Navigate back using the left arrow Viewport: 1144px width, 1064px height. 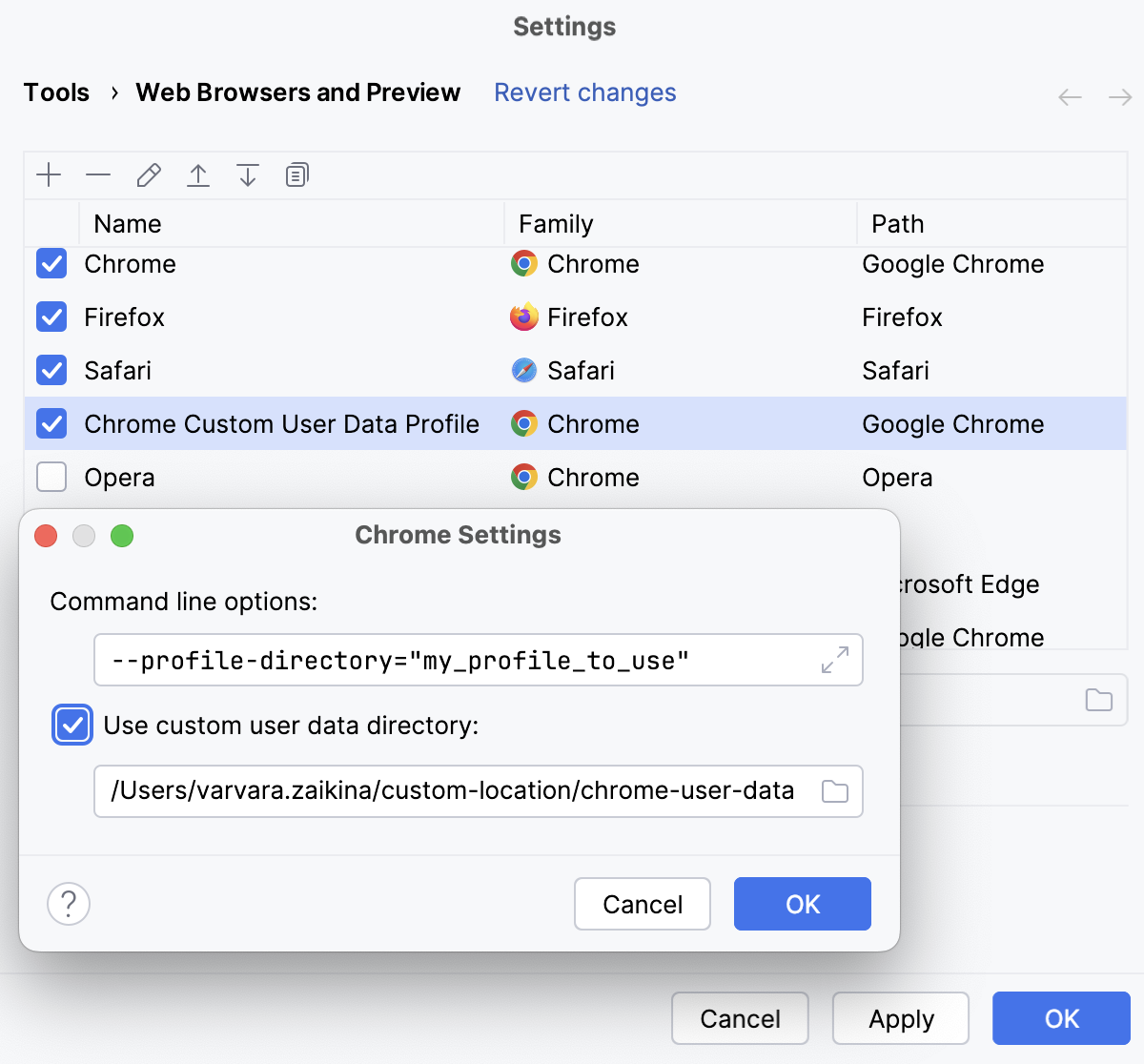click(1070, 96)
